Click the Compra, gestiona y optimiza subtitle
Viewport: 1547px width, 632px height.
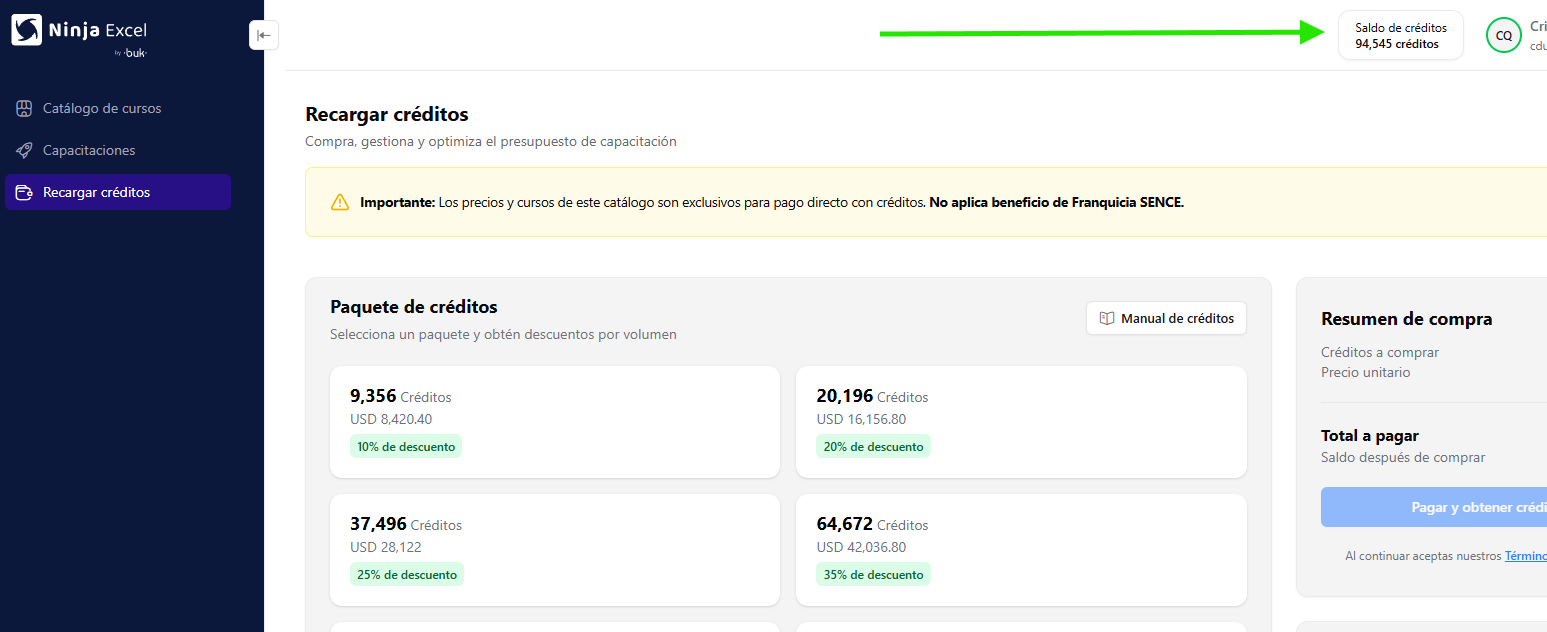point(491,141)
